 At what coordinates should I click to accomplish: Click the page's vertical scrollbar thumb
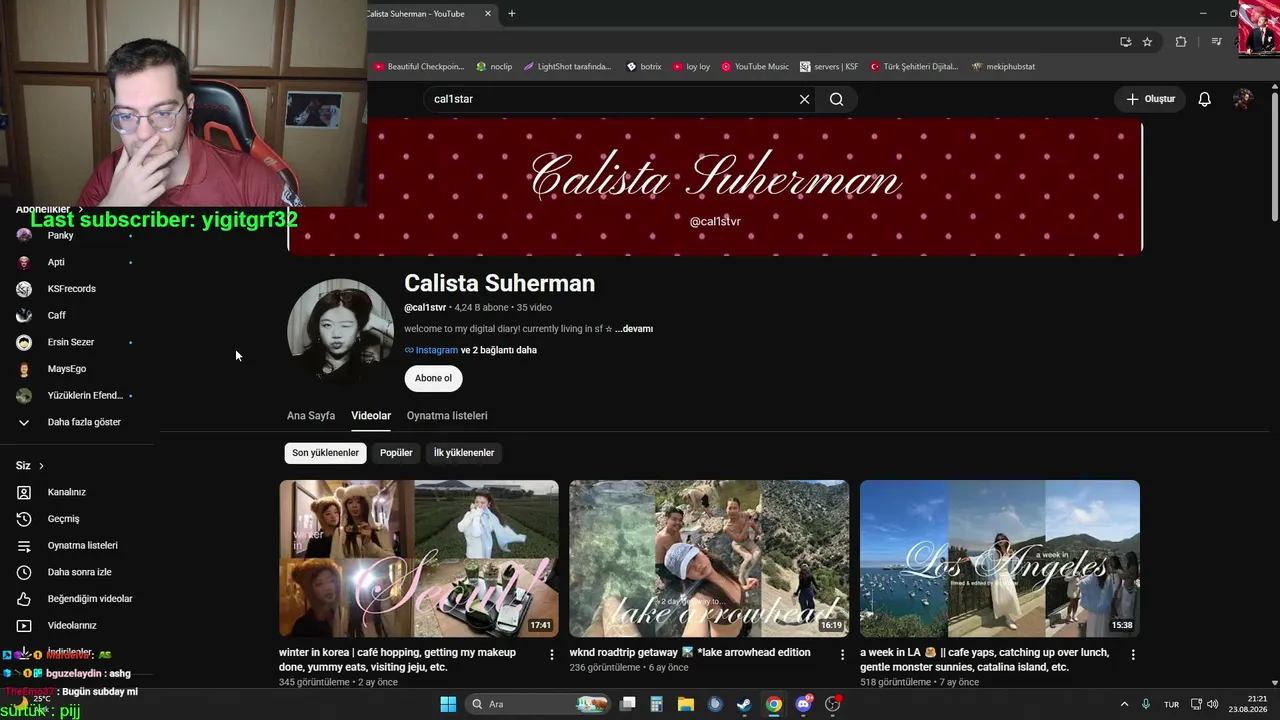(x=1274, y=155)
